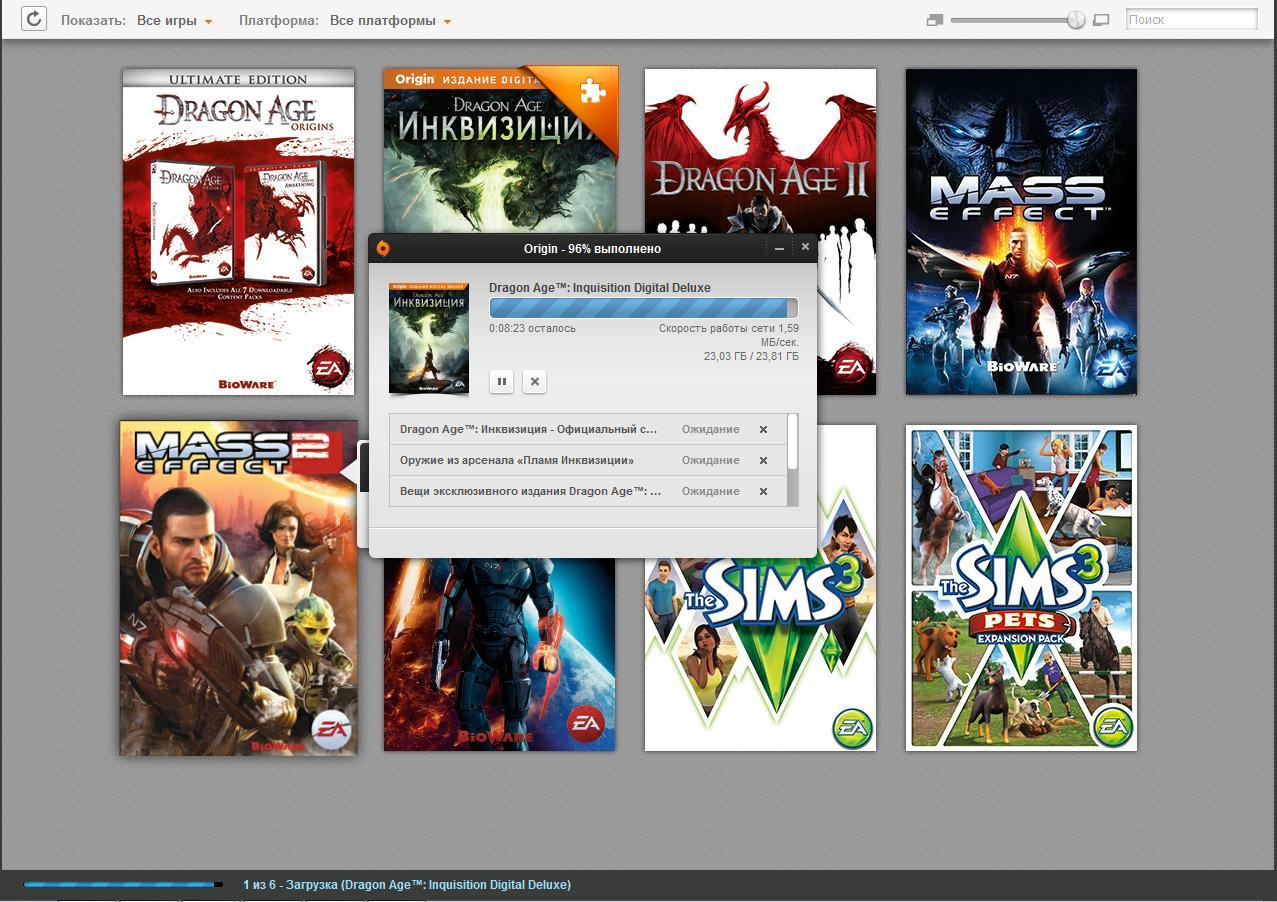Click the bottom status bar progress bar

(123, 884)
